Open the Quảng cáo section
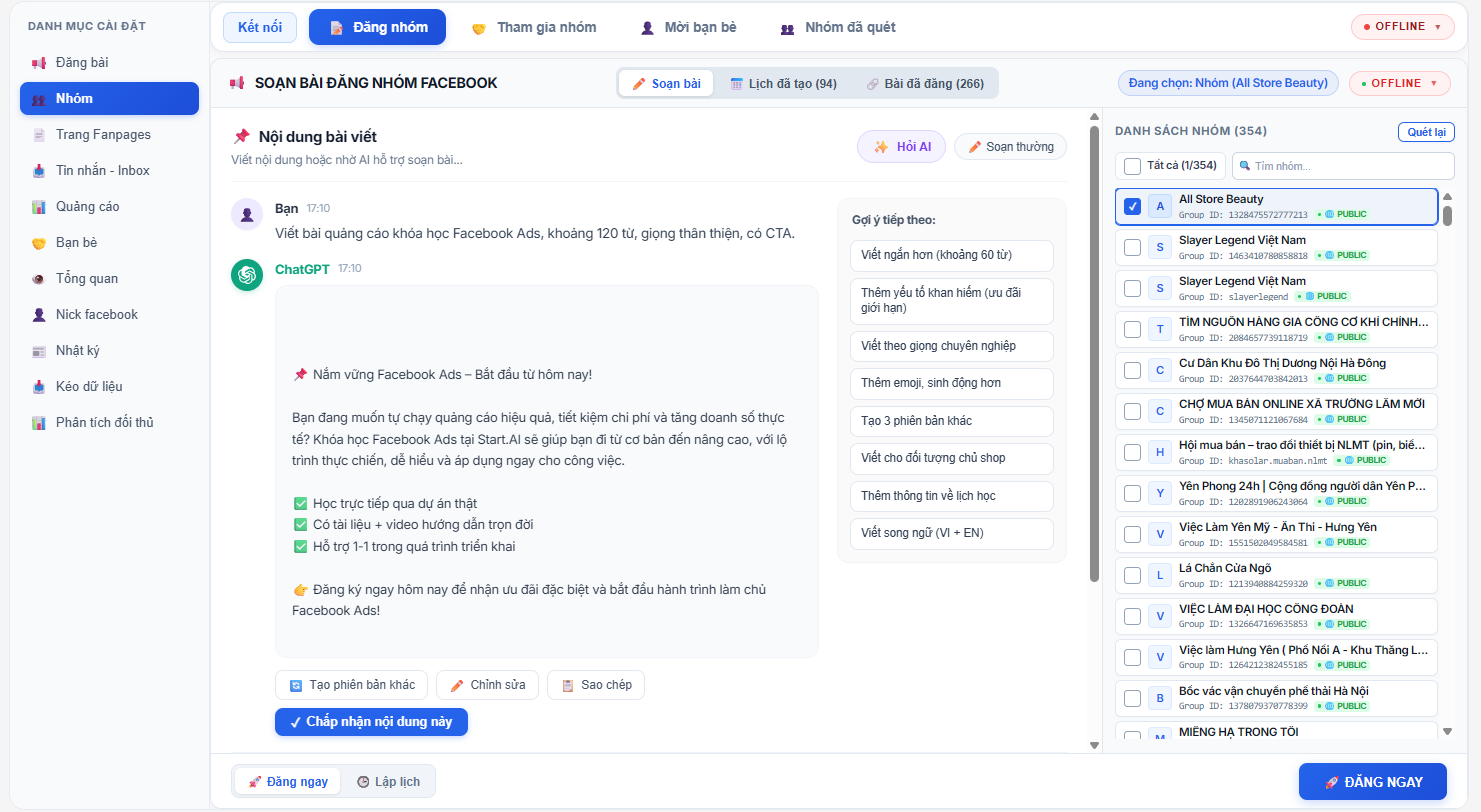The width and height of the screenshot is (1481, 812). [x=109, y=207]
